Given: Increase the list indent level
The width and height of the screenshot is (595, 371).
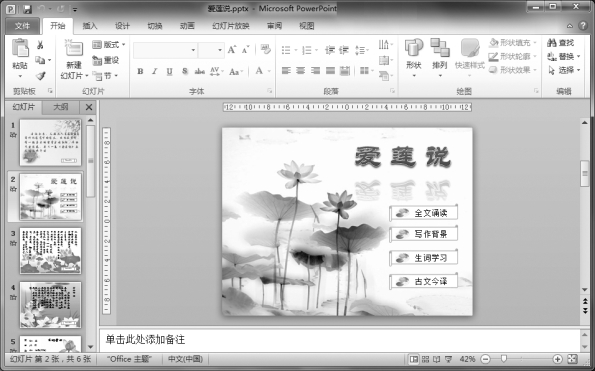Looking at the screenshot, I should (x=344, y=50).
